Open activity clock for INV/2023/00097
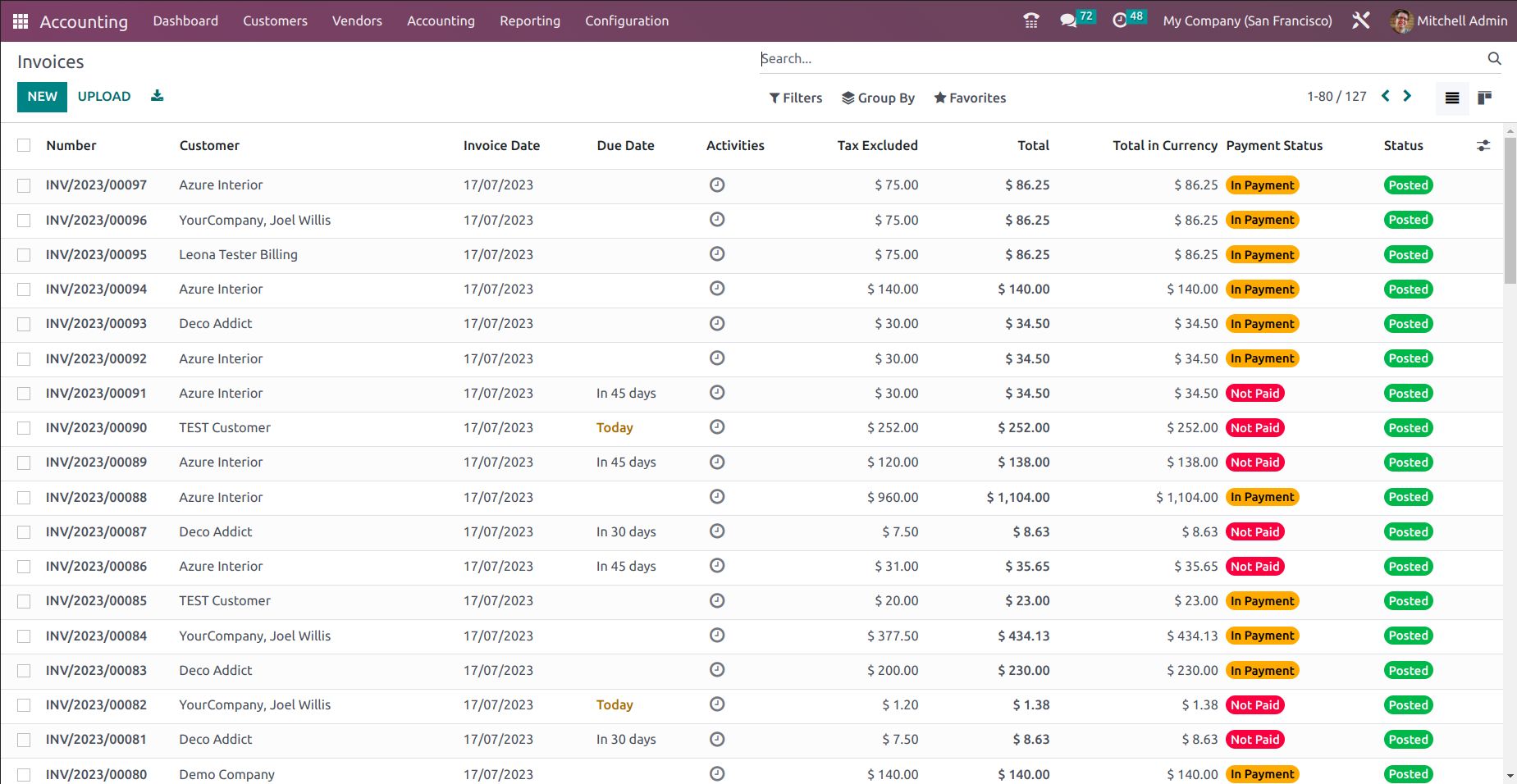1517x784 pixels. pos(717,185)
